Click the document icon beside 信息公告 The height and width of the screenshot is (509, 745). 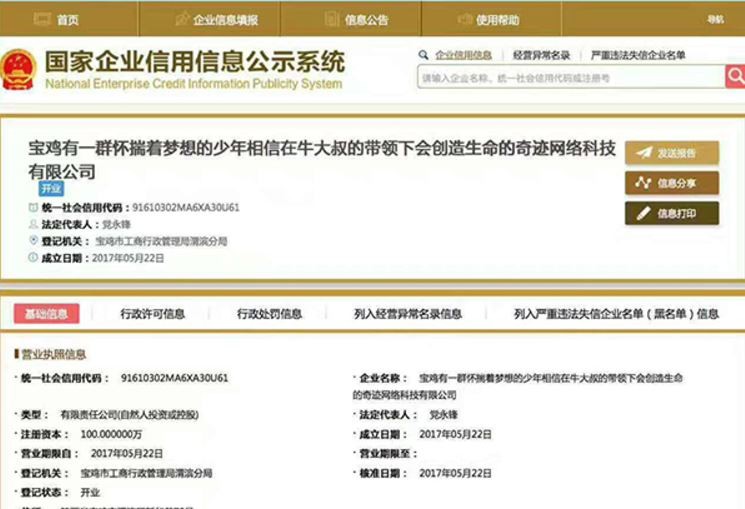coord(332,19)
